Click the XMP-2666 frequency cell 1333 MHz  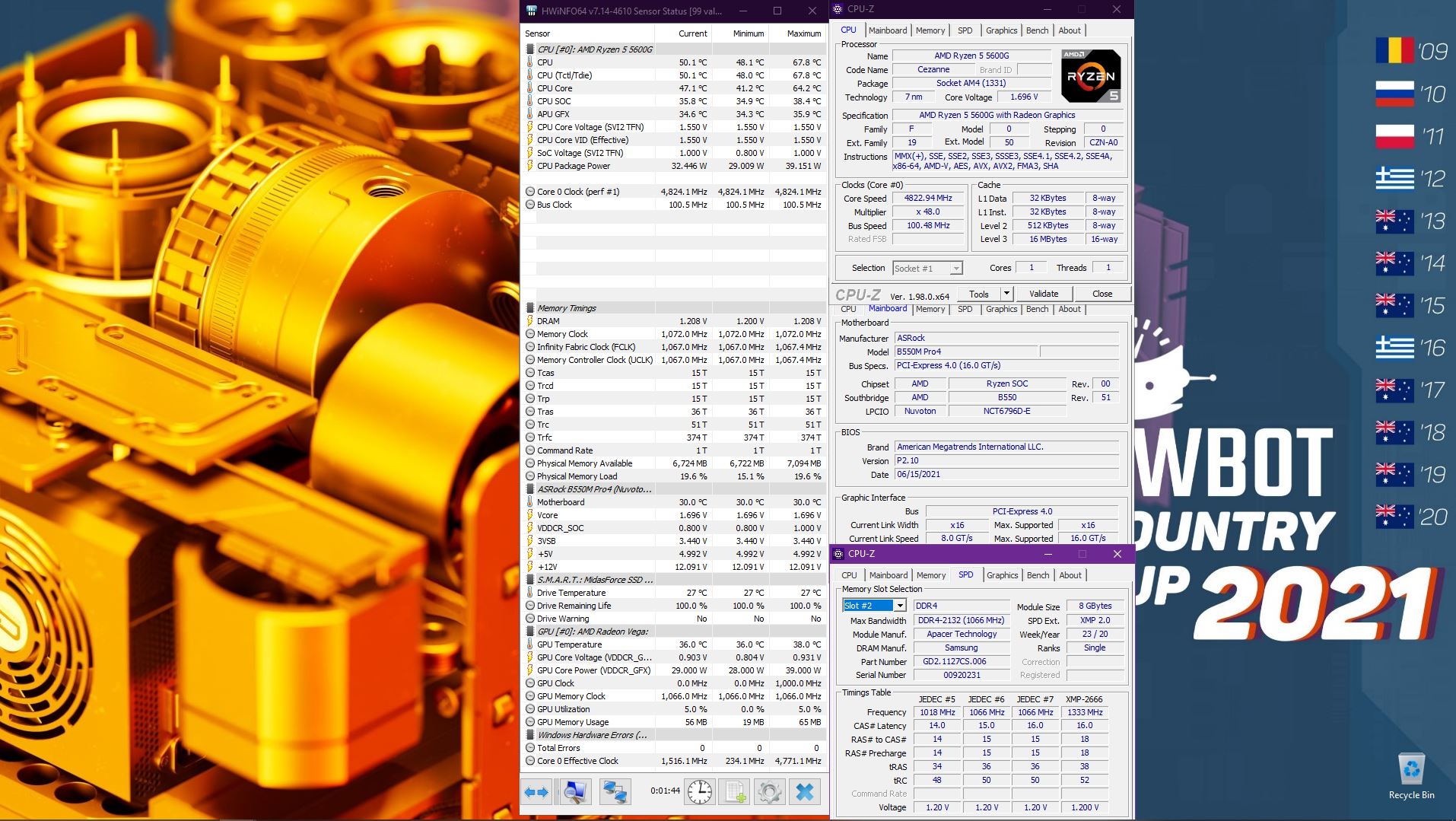(1085, 712)
